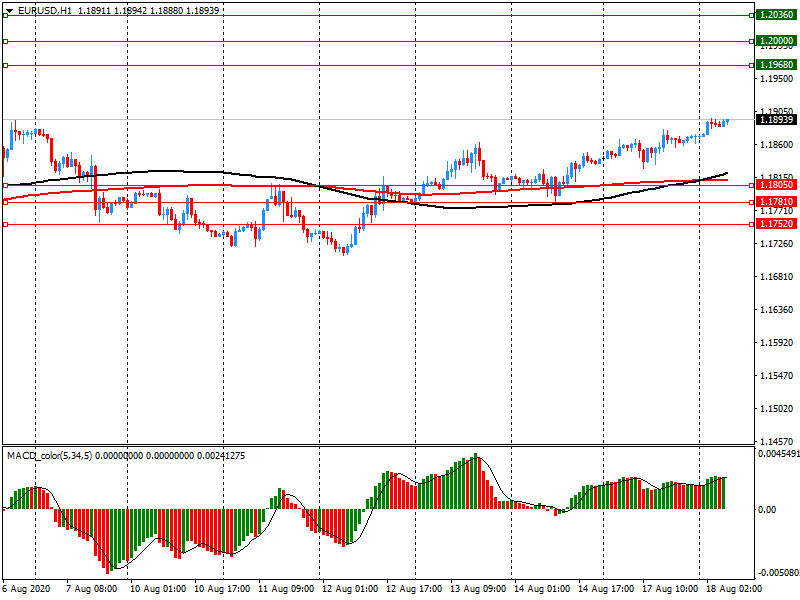Viewport: 800px width, 600px height.
Task: Click the EURUSD,H1 chart title text
Action: click(44, 10)
